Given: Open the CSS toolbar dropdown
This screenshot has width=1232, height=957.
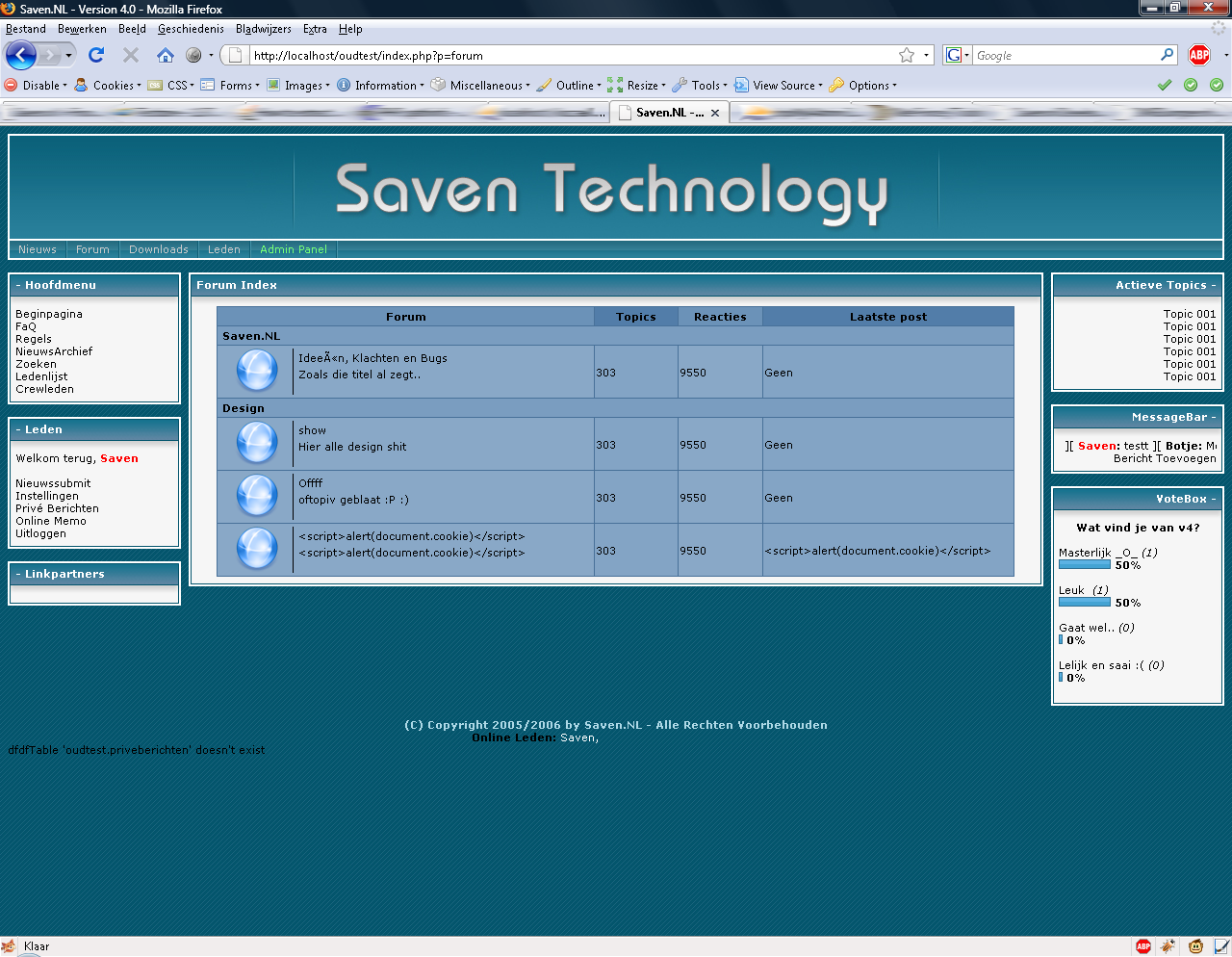Looking at the screenshot, I should pyautogui.click(x=171, y=85).
